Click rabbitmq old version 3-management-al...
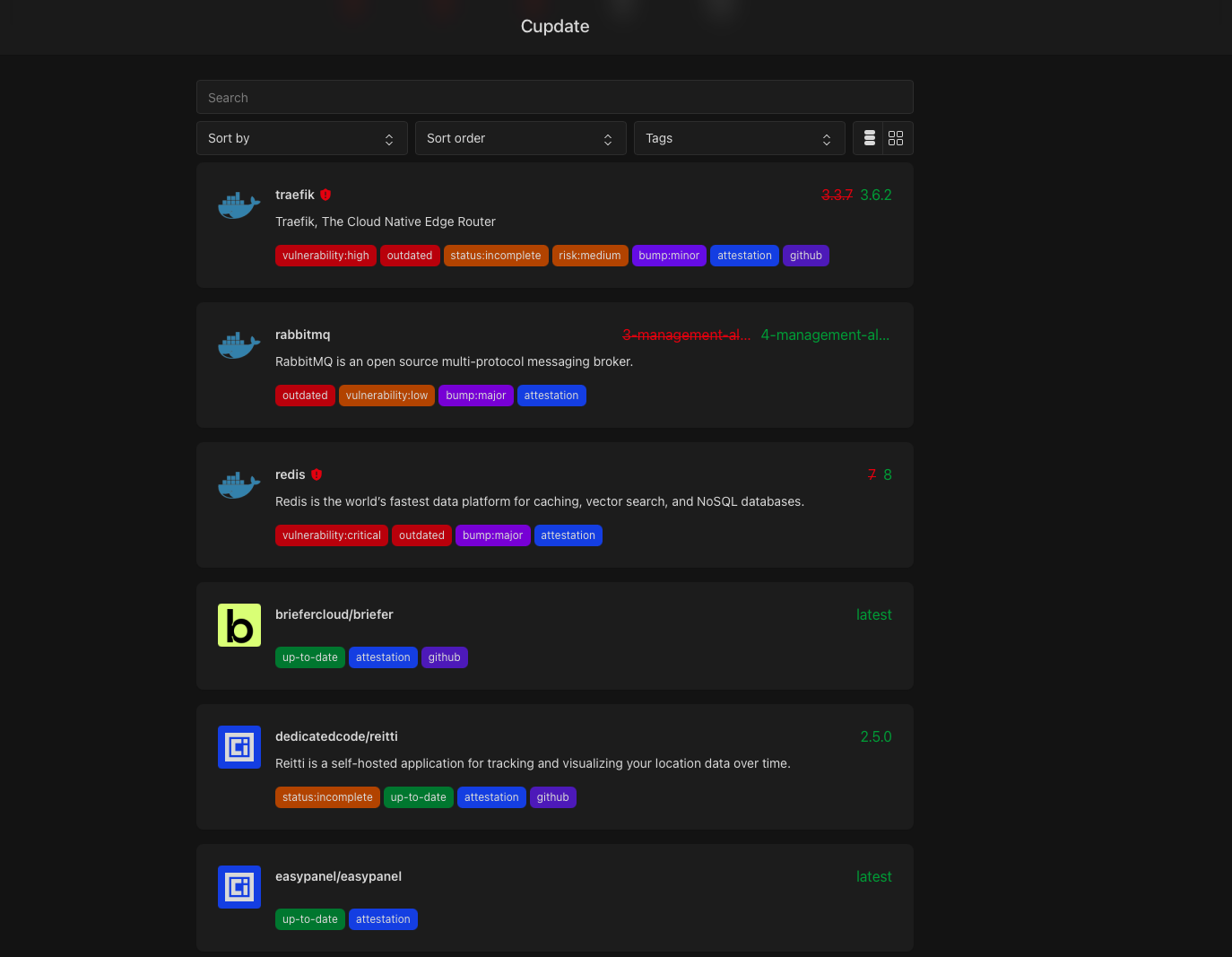 click(687, 335)
